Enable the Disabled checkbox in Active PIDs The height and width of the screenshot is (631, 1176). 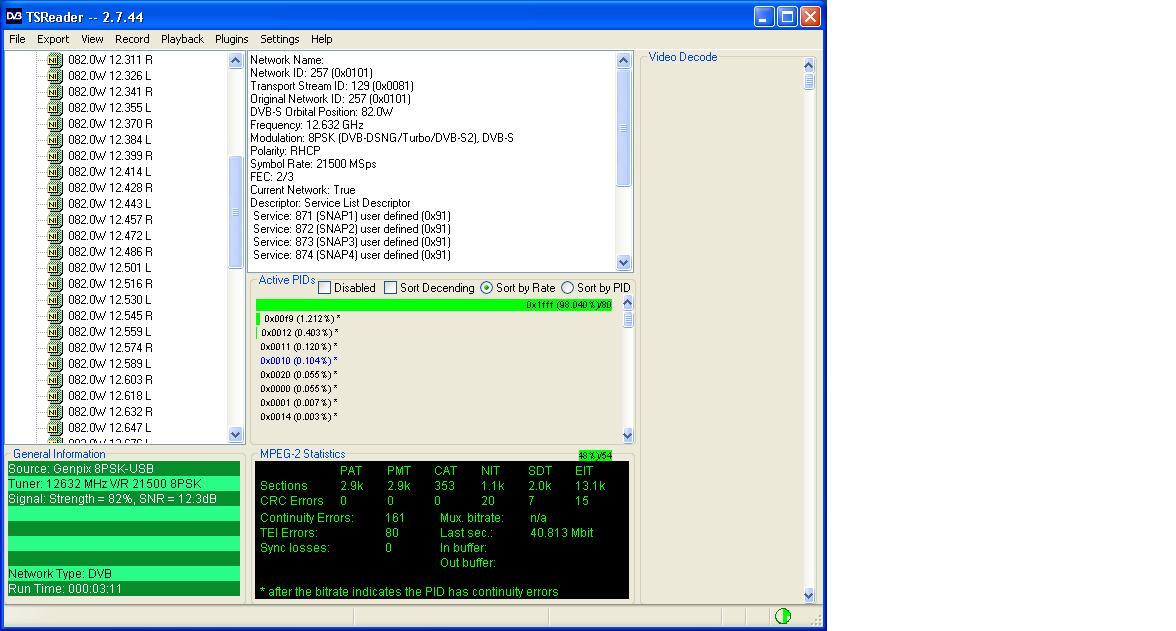[325, 287]
